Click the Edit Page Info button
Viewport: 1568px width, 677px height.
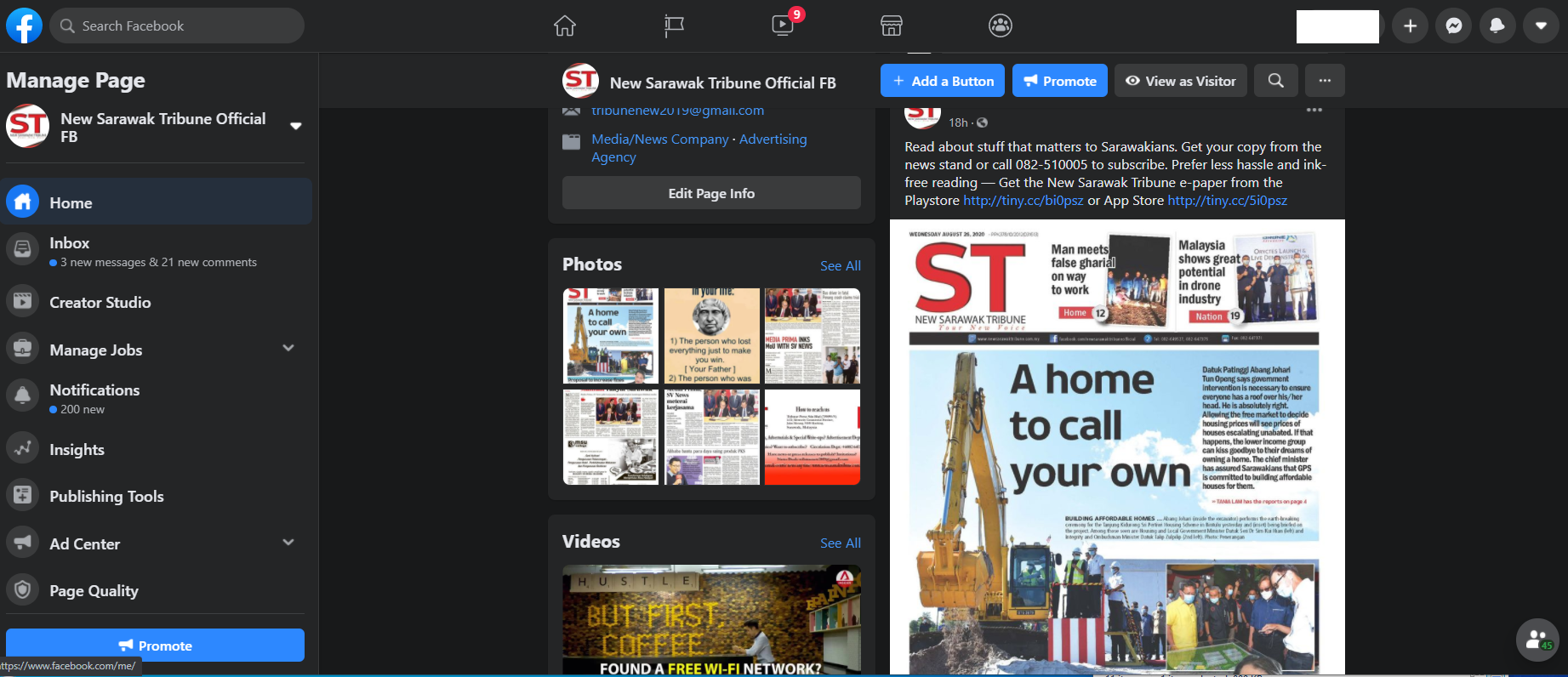[x=711, y=193]
